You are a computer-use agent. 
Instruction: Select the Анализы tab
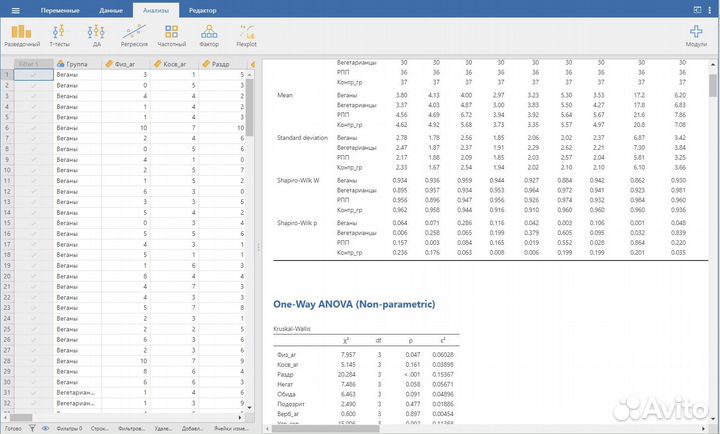(156, 10)
